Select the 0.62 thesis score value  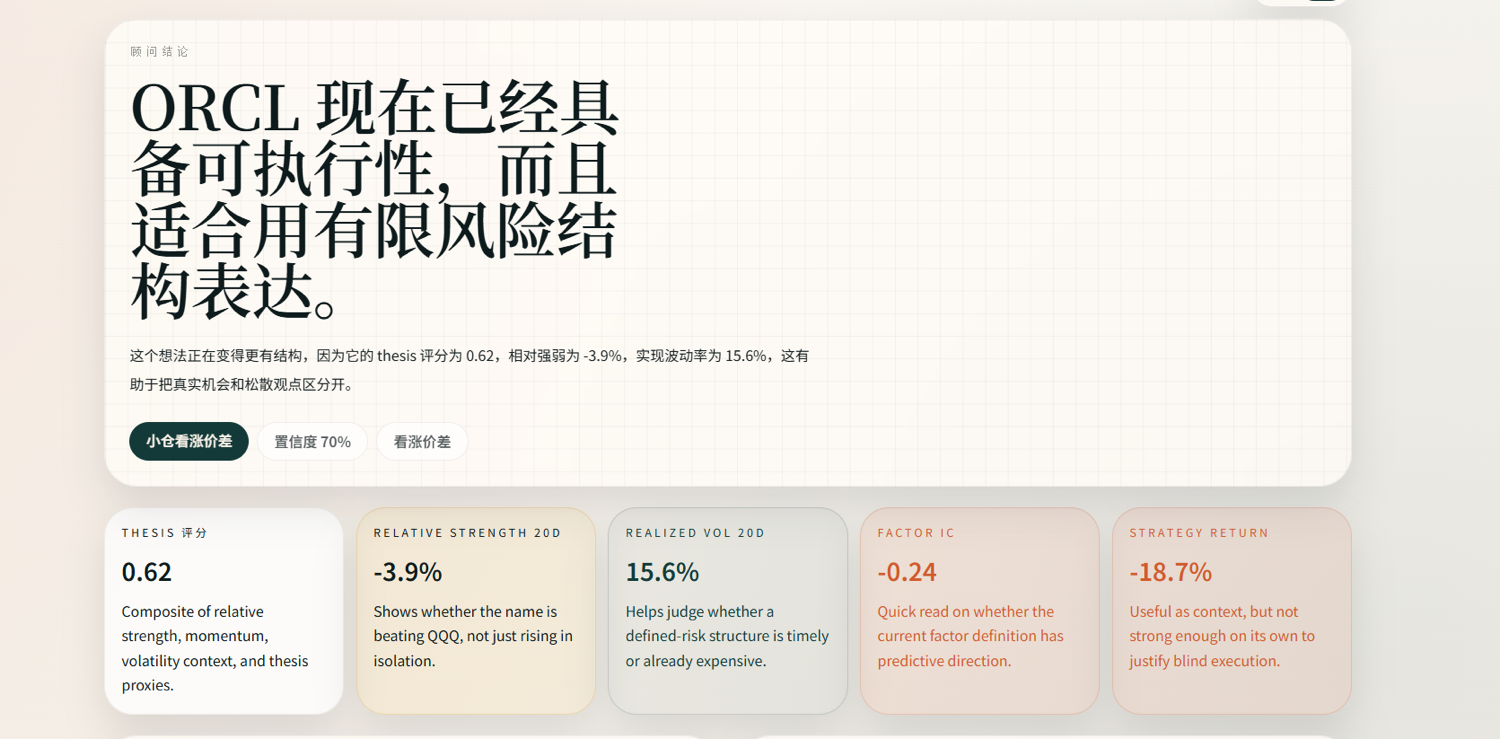coord(147,572)
